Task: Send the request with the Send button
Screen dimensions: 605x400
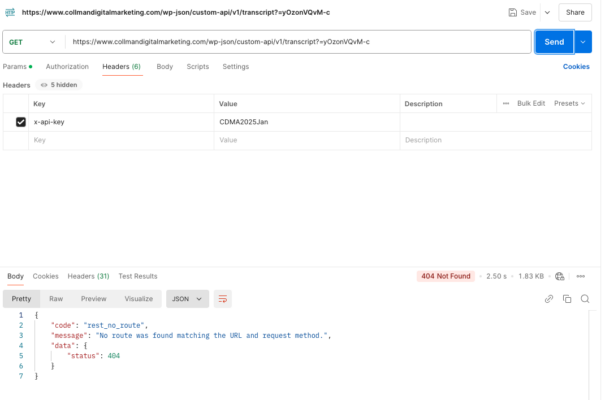Action: [x=554, y=42]
